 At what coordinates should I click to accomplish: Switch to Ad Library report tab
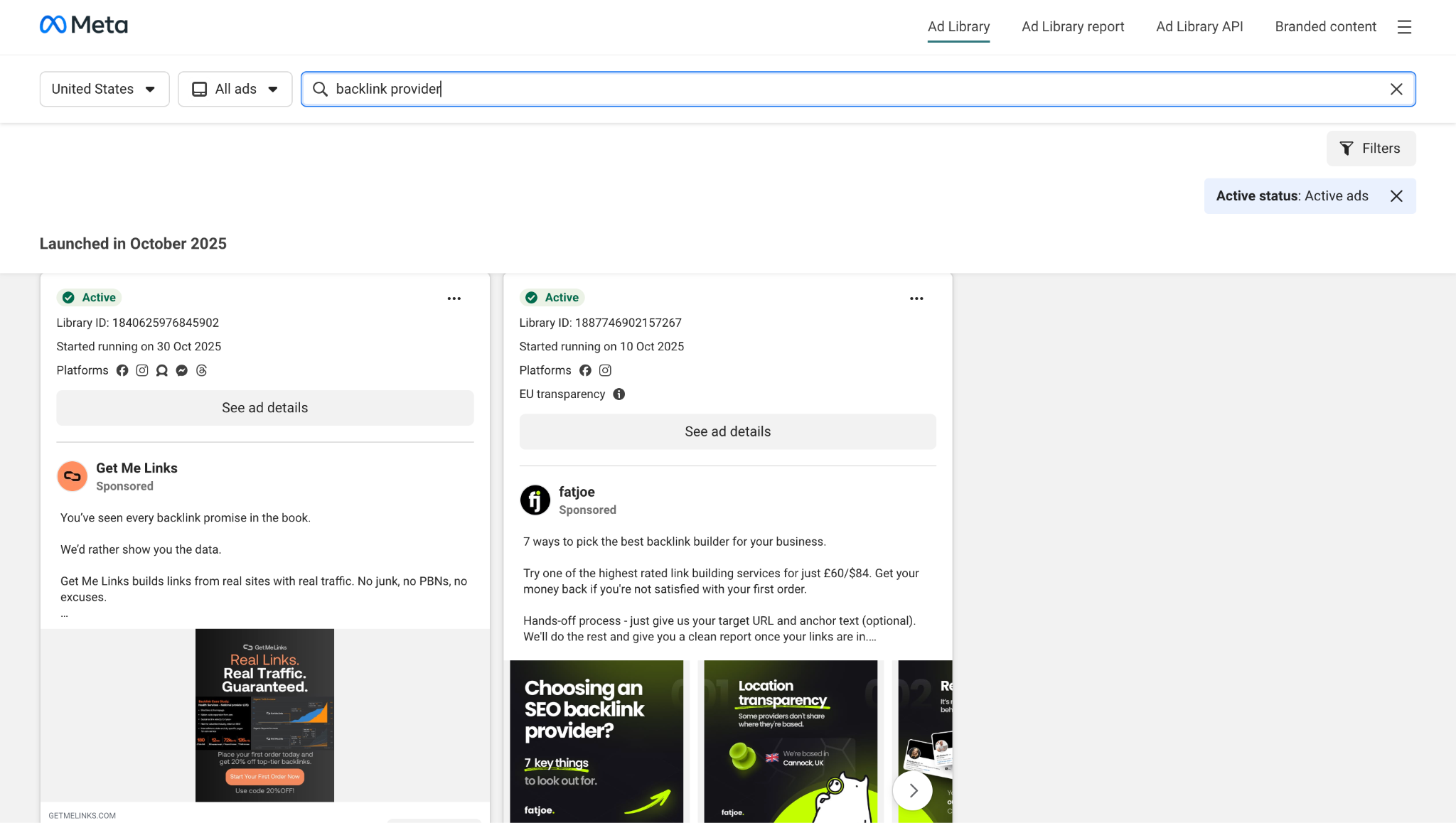pos(1073,27)
